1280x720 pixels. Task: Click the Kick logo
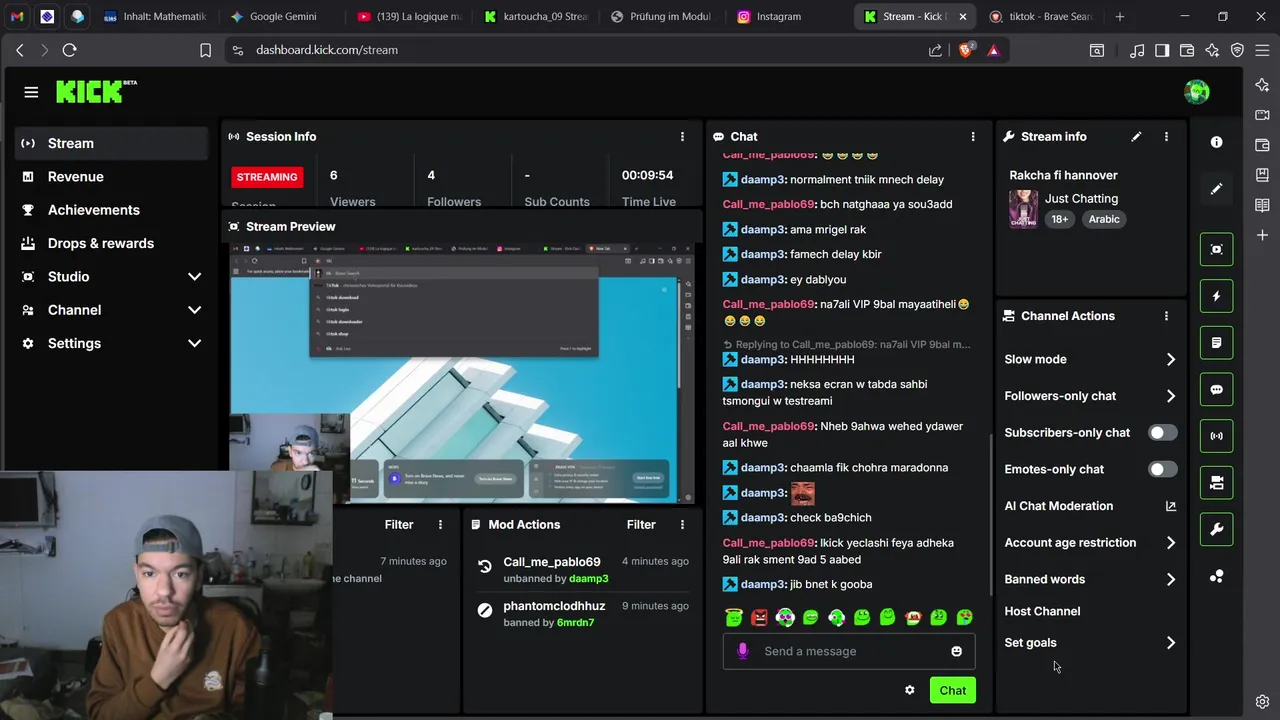tap(96, 91)
